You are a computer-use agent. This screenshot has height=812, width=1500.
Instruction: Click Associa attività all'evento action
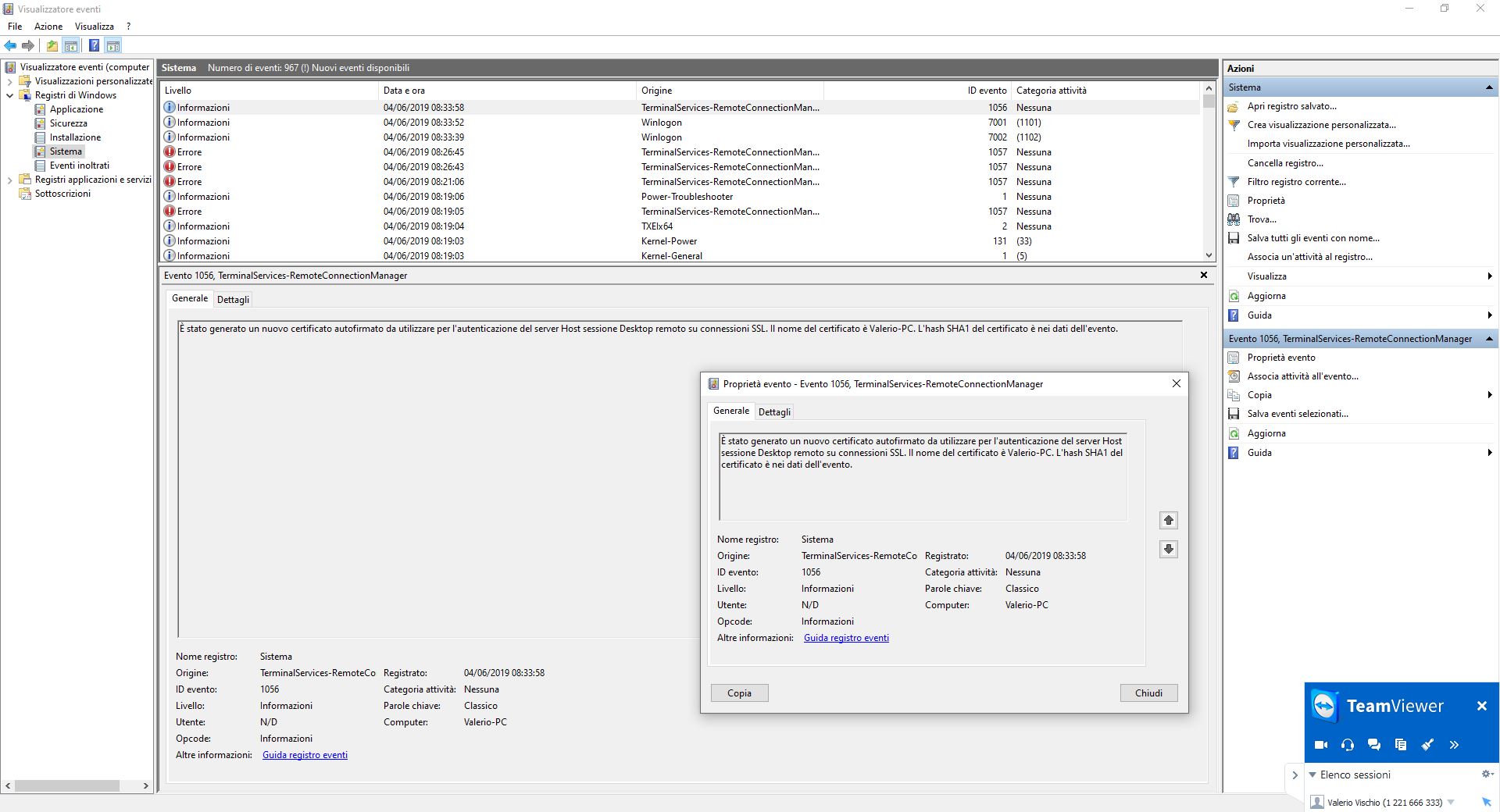(x=1302, y=376)
